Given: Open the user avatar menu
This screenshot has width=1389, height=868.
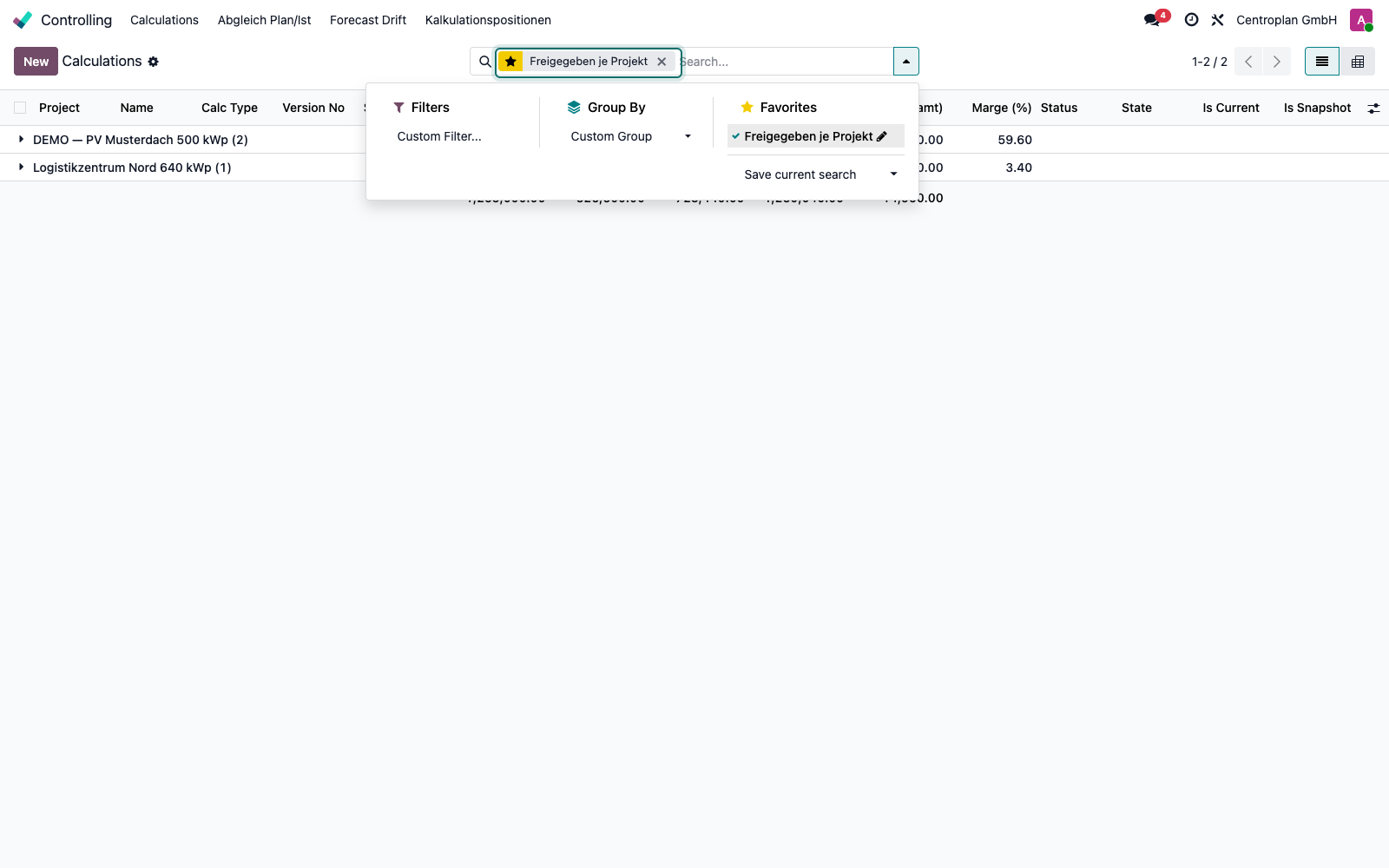Looking at the screenshot, I should tap(1361, 20).
